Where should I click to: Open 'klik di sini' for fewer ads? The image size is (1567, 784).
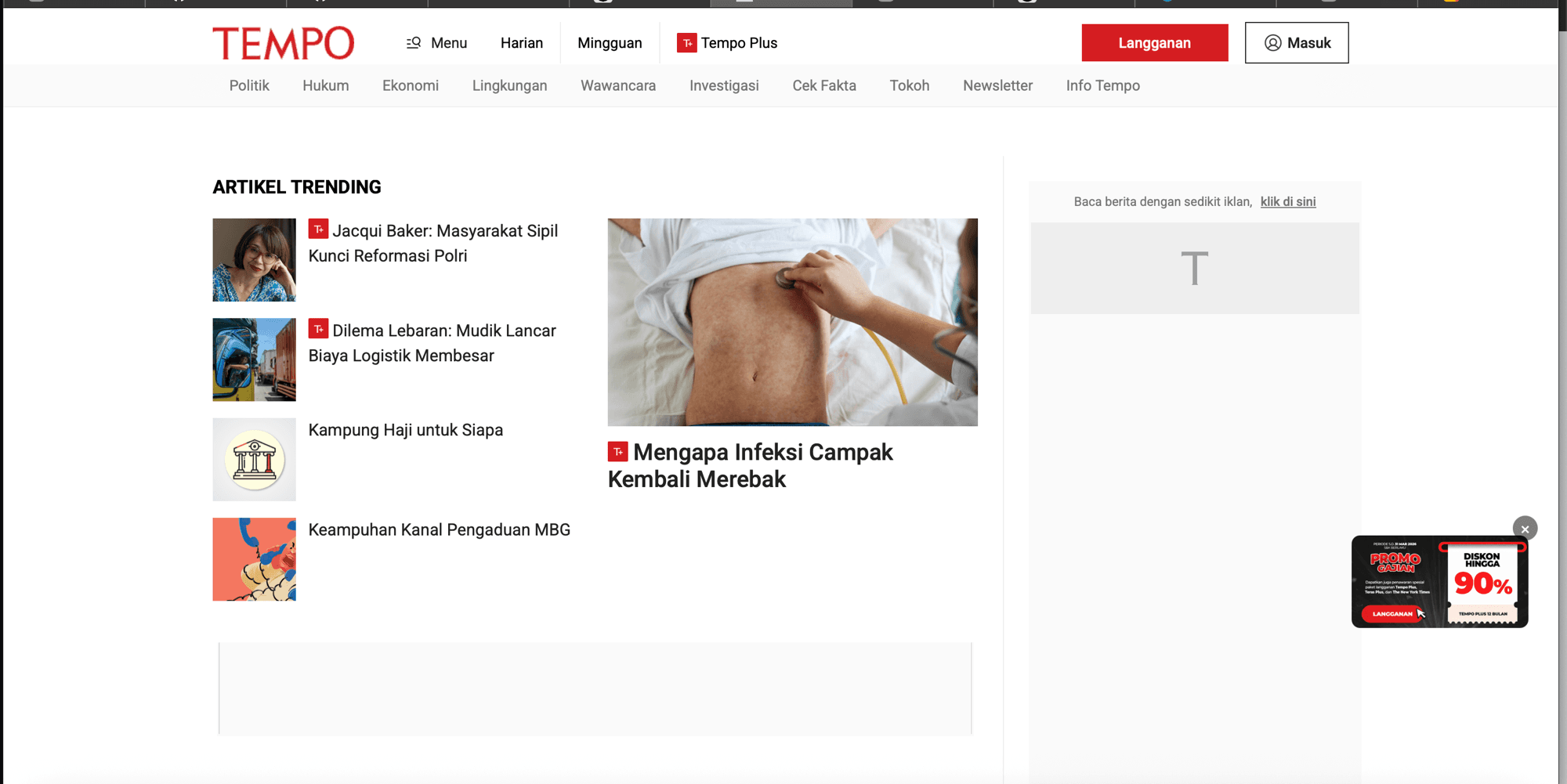click(1288, 201)
